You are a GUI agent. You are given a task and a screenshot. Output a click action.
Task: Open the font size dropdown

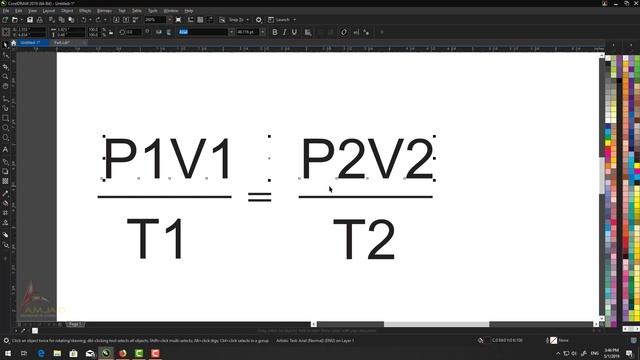click(x=262, y=32)
